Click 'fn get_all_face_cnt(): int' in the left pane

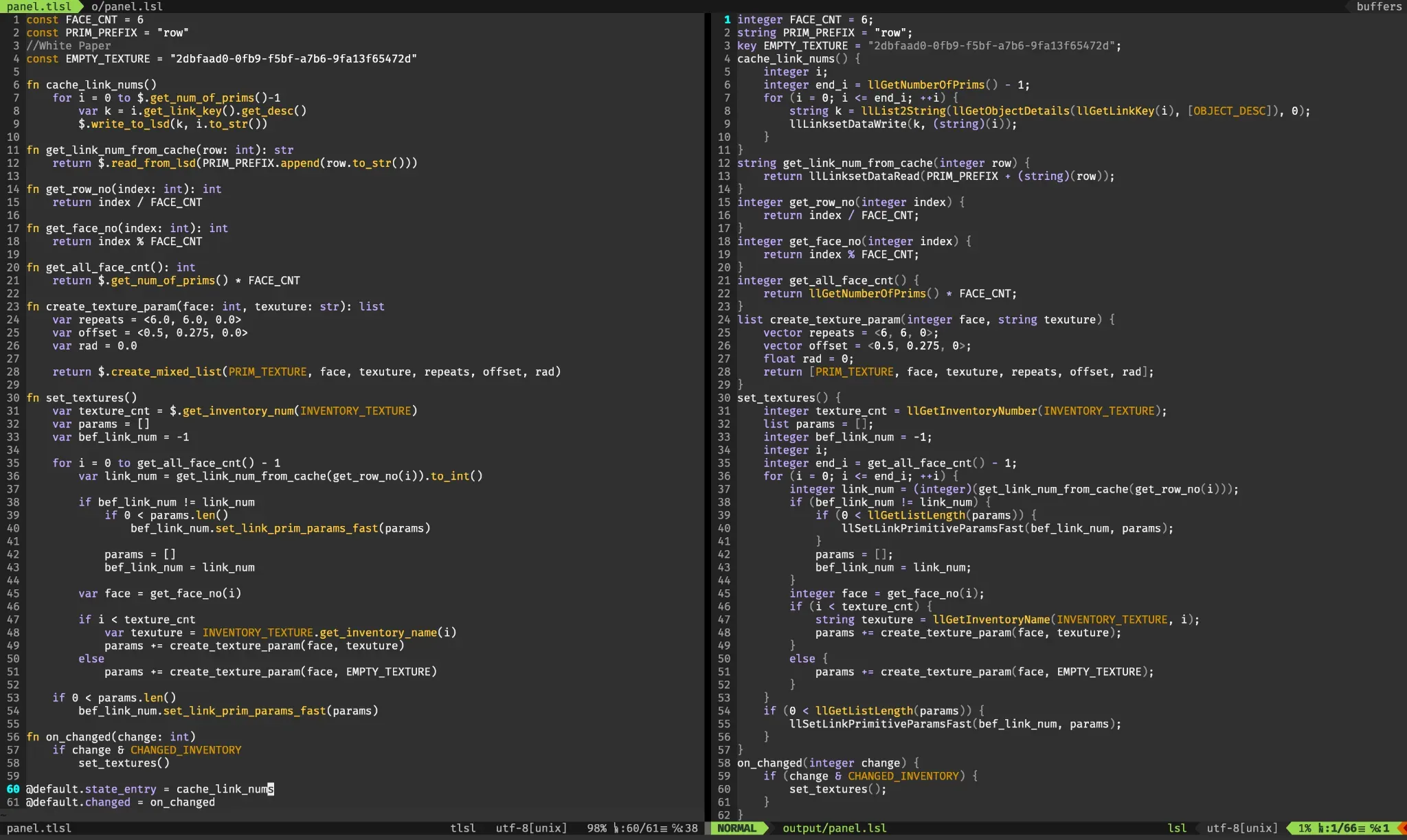pos(111,267)
